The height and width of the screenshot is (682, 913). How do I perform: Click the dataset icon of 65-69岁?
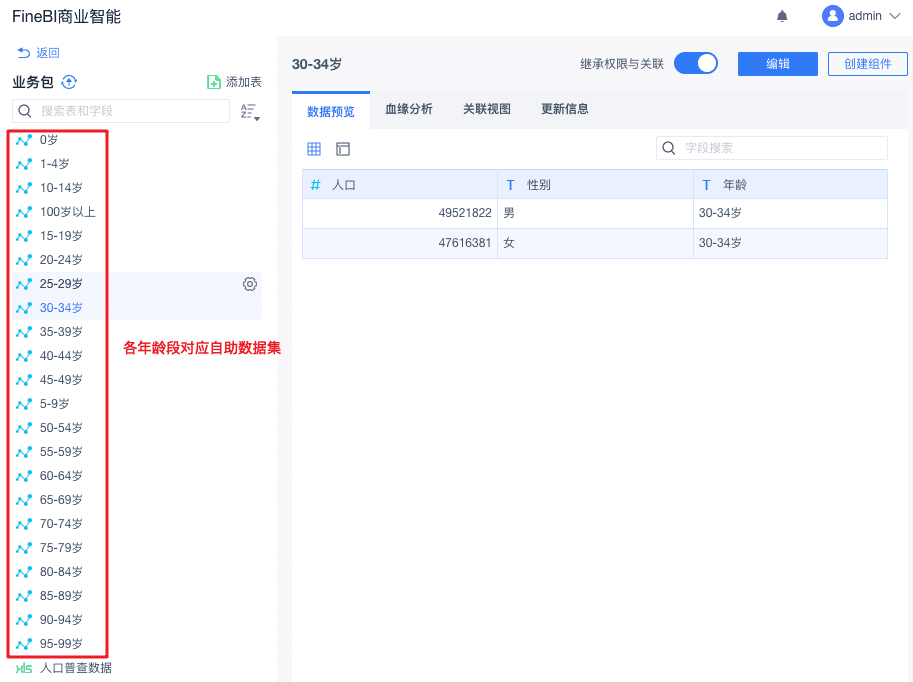(x=24, y=500)
